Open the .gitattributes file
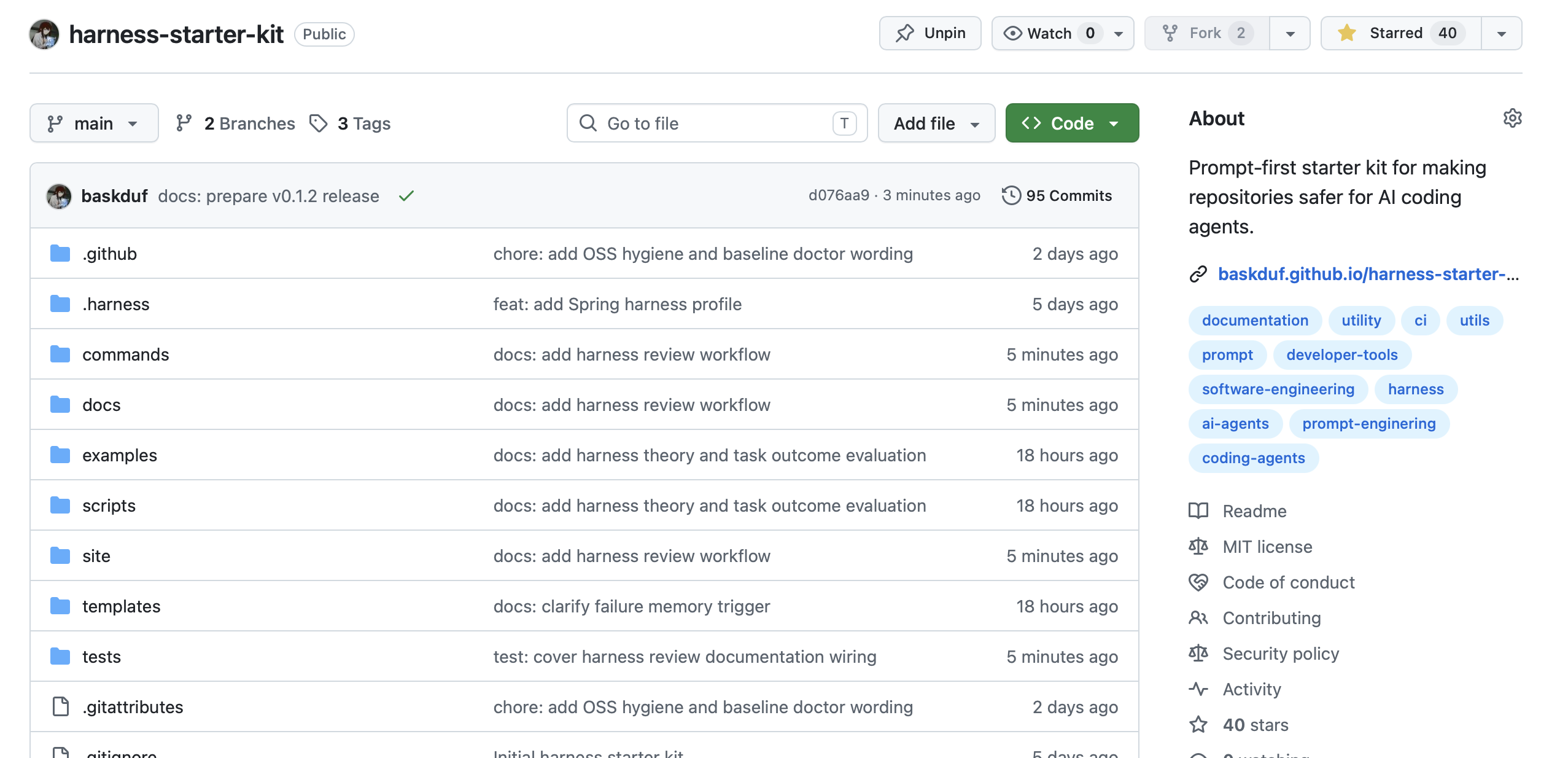The width and height of the screenshot is (1568, 758). (x=133, y=707)
